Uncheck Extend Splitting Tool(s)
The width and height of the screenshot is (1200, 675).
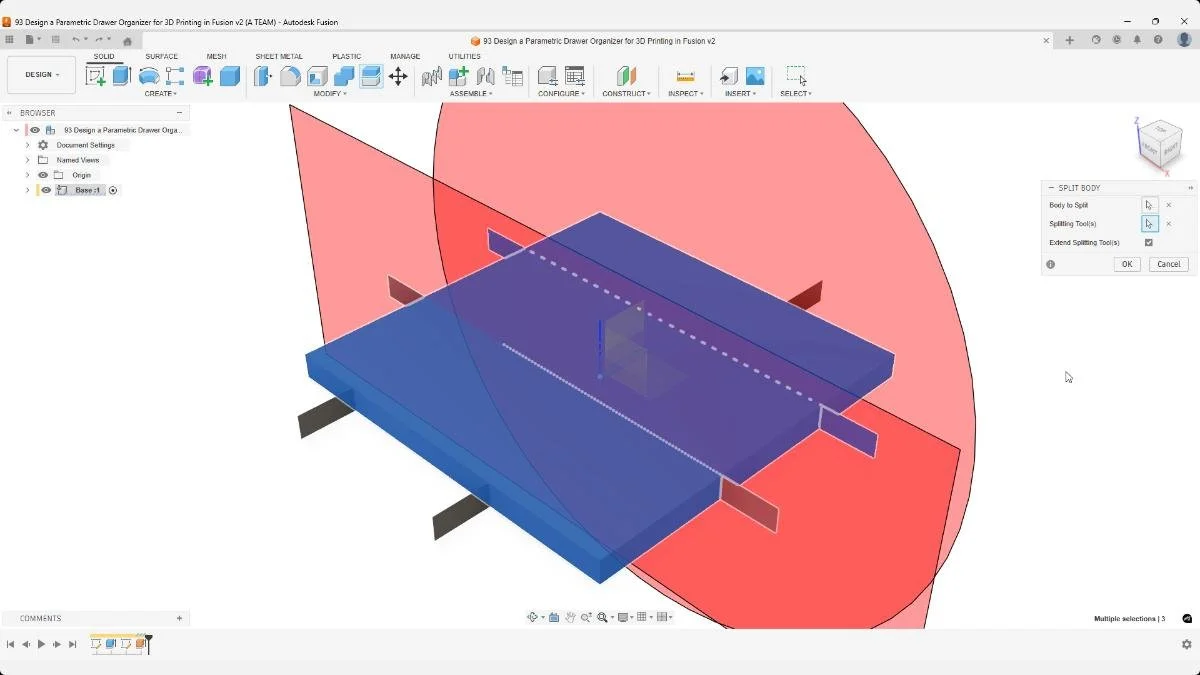(x=1149, y=242)
